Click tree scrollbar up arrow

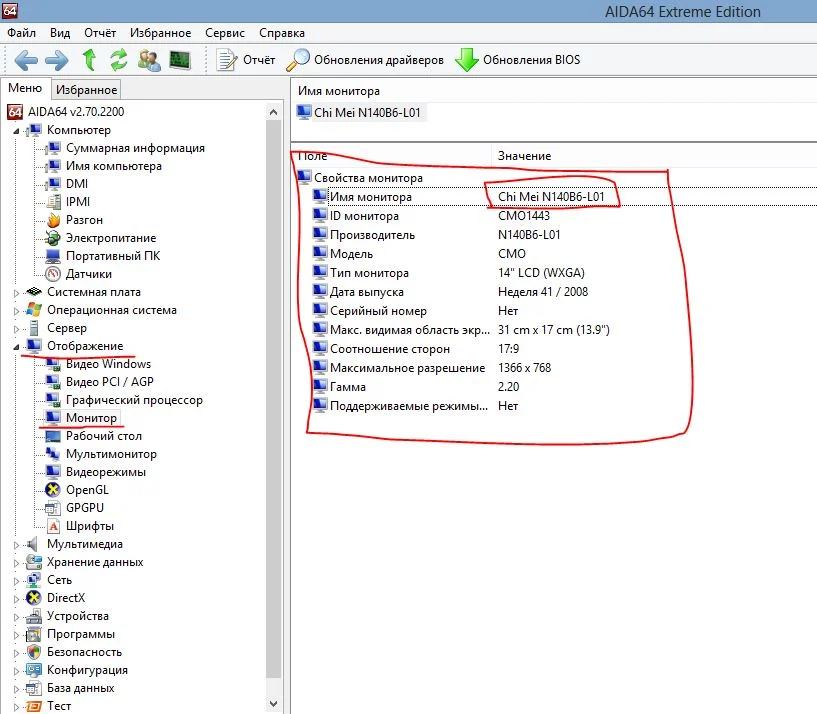pos(274,112)
